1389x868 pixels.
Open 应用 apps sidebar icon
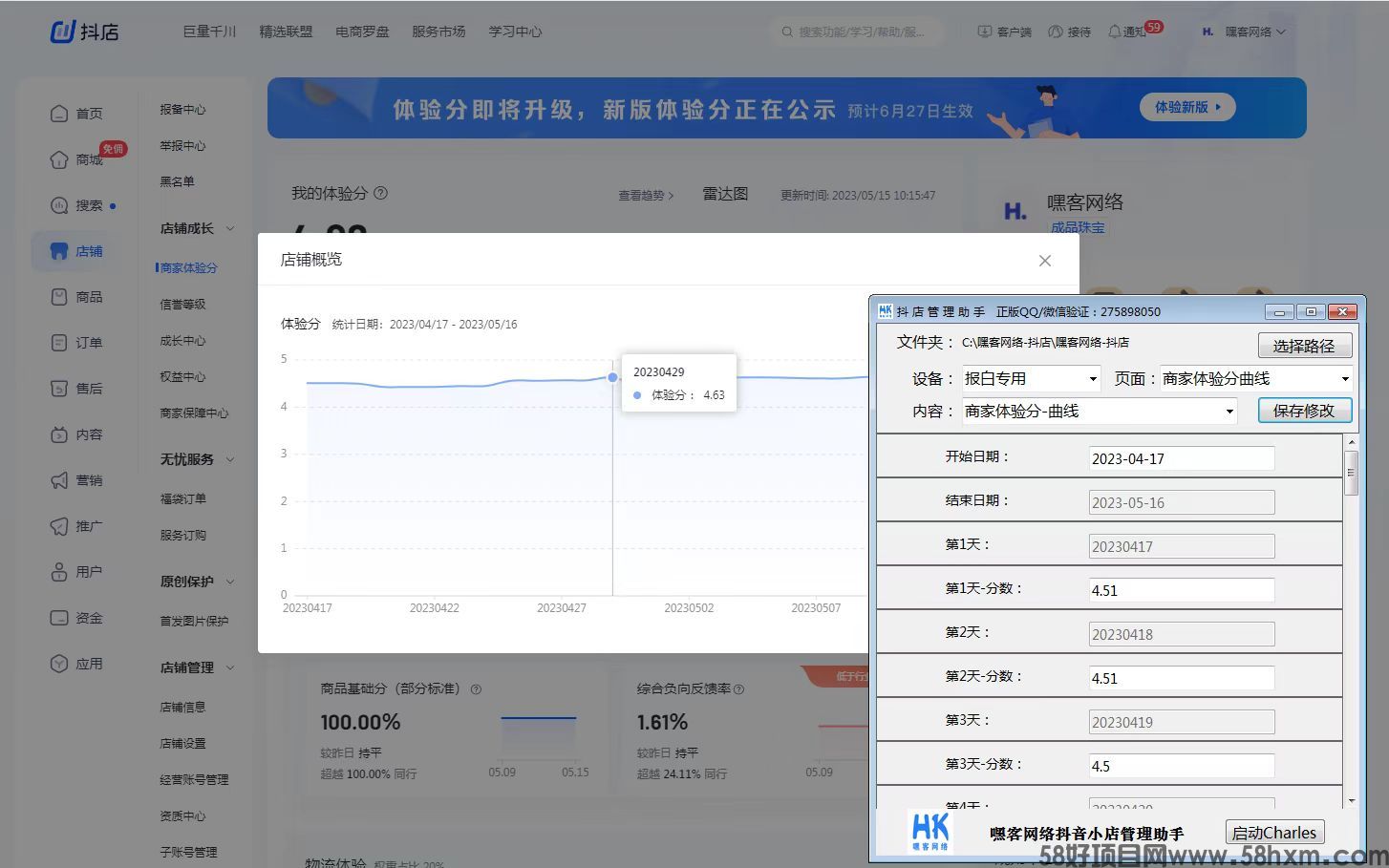(x=59, y=664)
